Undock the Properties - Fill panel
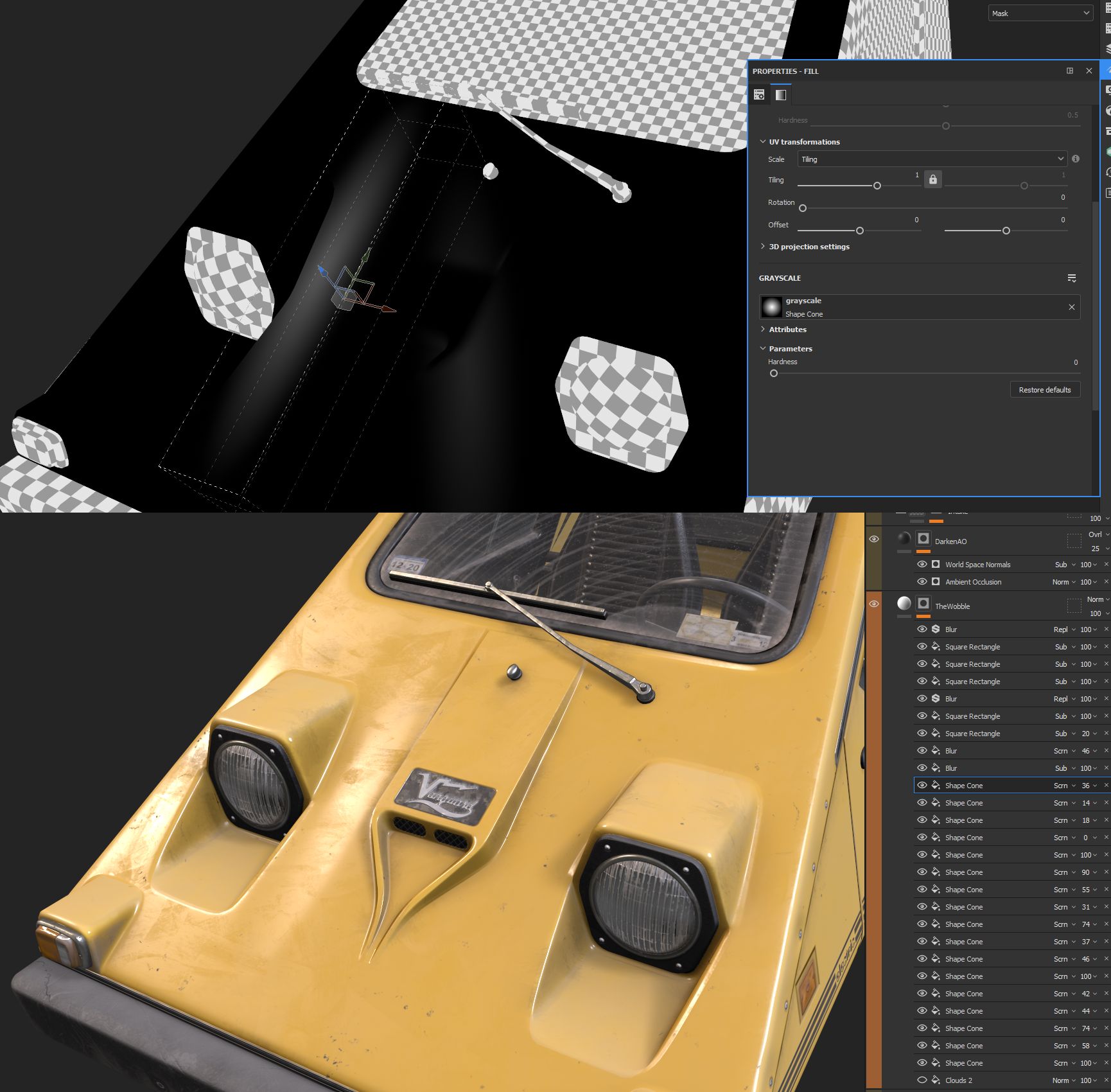 point(1070,71)
